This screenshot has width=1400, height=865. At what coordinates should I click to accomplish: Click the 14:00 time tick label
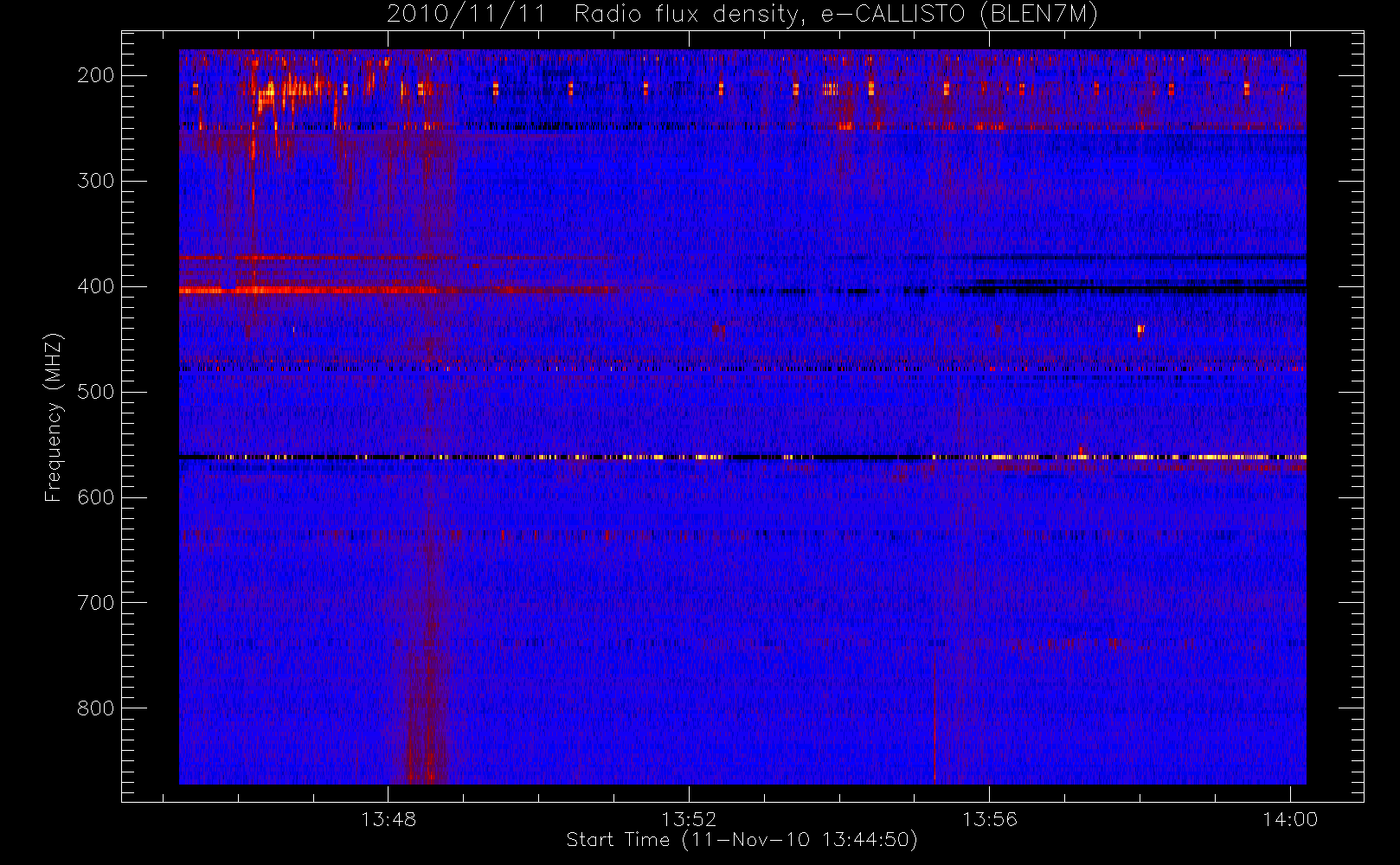1290,819
